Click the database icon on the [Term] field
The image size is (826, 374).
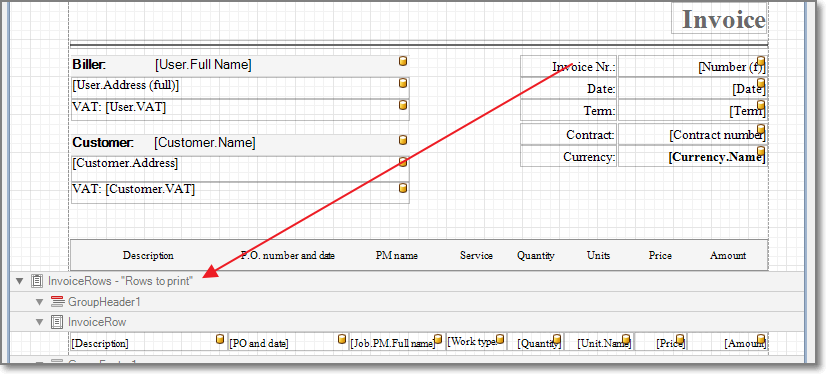click(761, 105)
